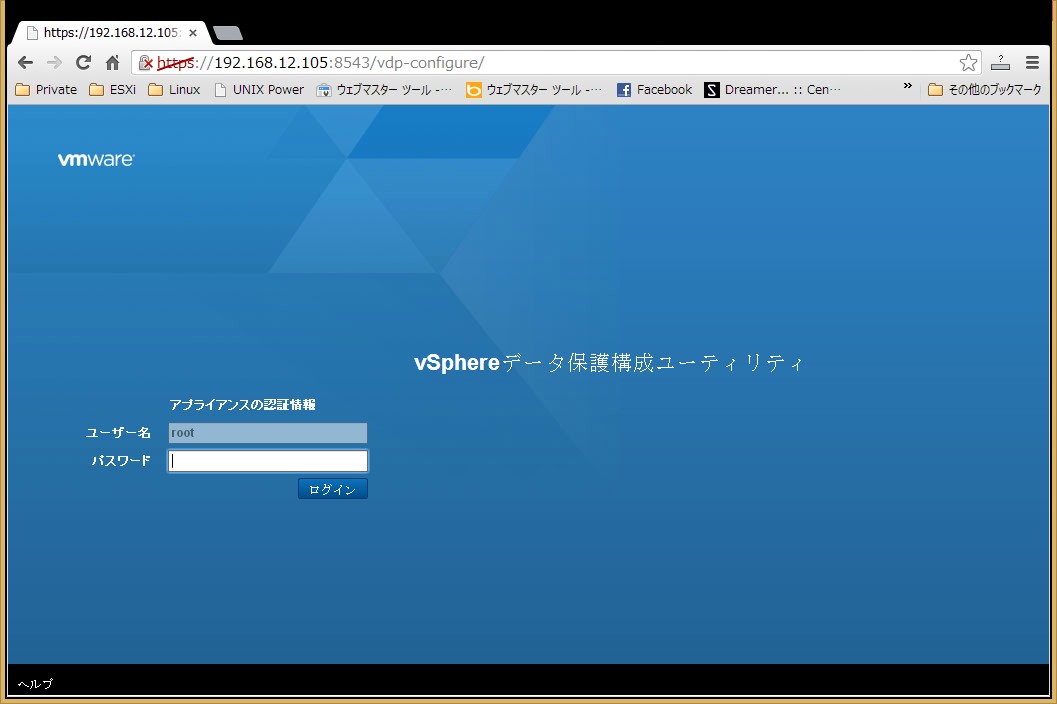Click the "vSphereデータ保護構成ユーティリティ" title text
1057x704 pixels.
[608, 363]
